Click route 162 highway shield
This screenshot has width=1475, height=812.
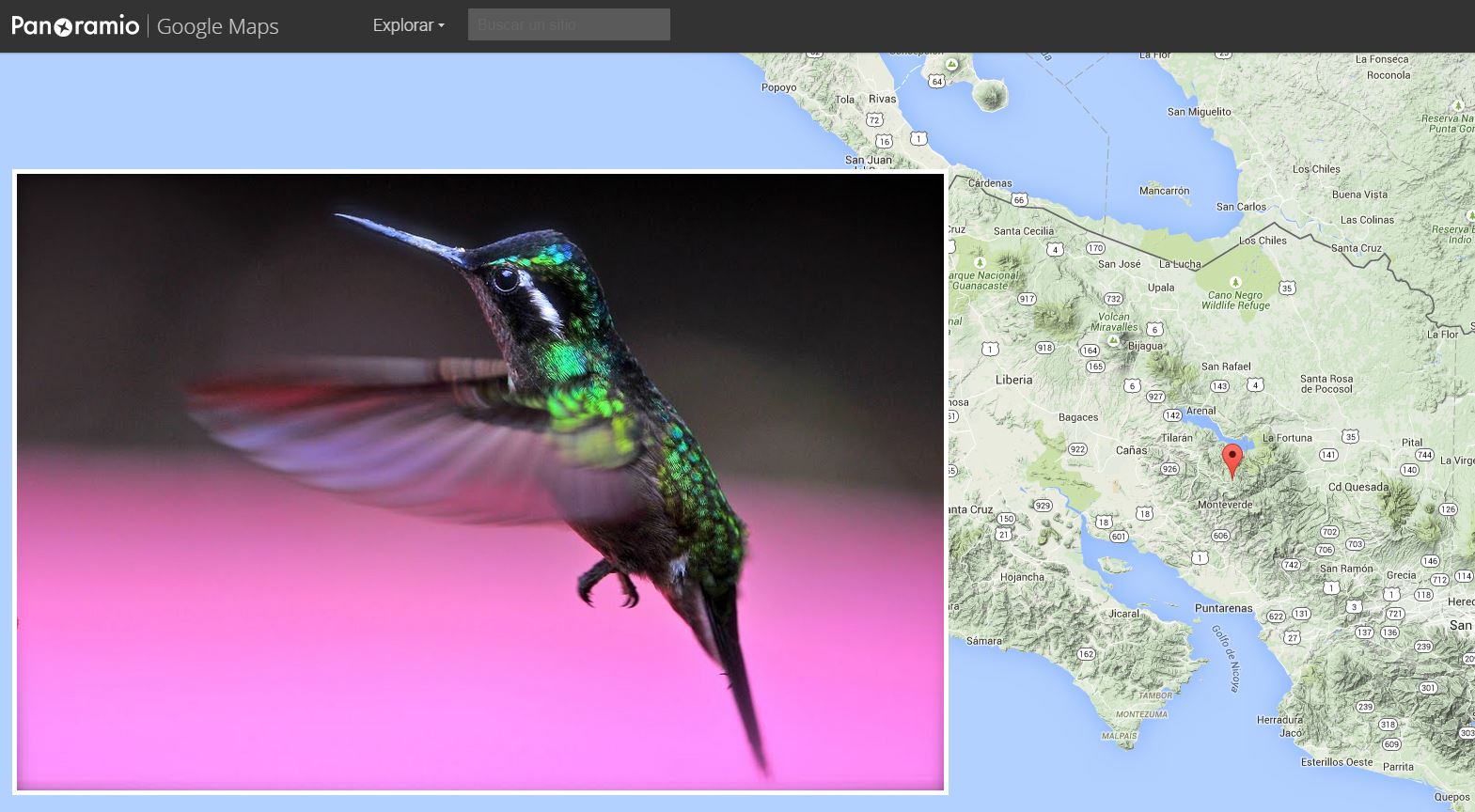(1086, 654)
